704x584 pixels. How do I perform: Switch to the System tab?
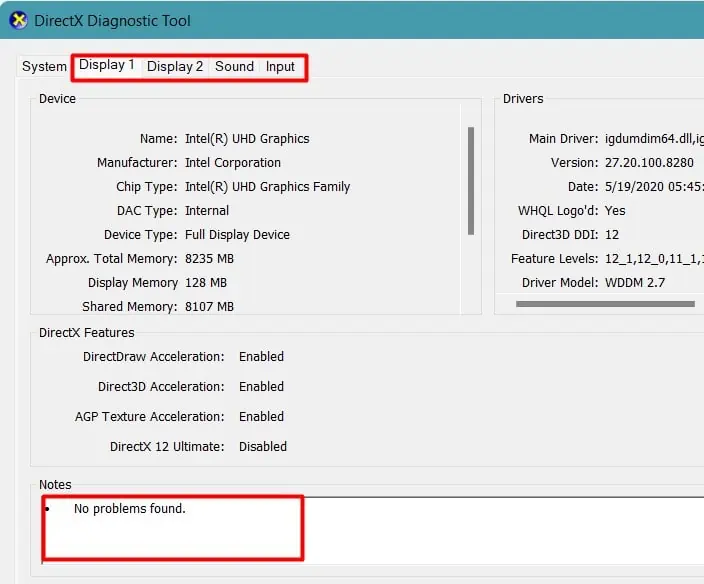tap(44, 67)
